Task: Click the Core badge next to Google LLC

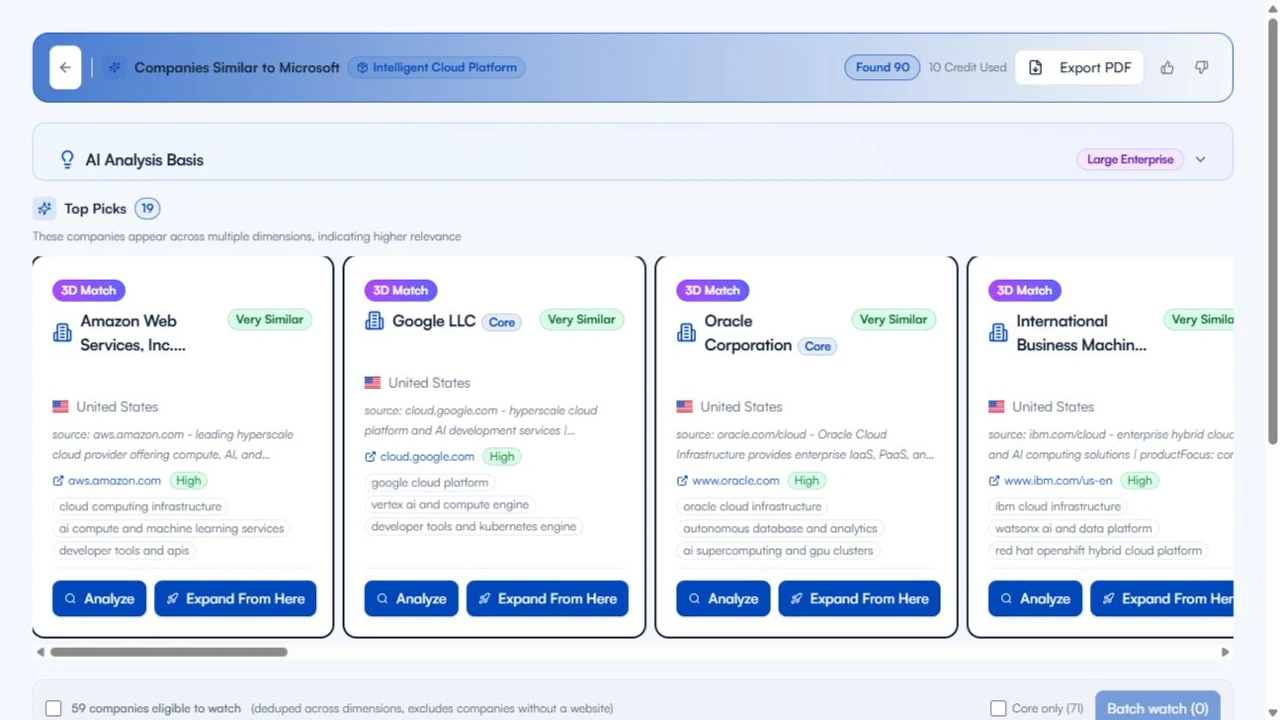Action: coord(502,322)
